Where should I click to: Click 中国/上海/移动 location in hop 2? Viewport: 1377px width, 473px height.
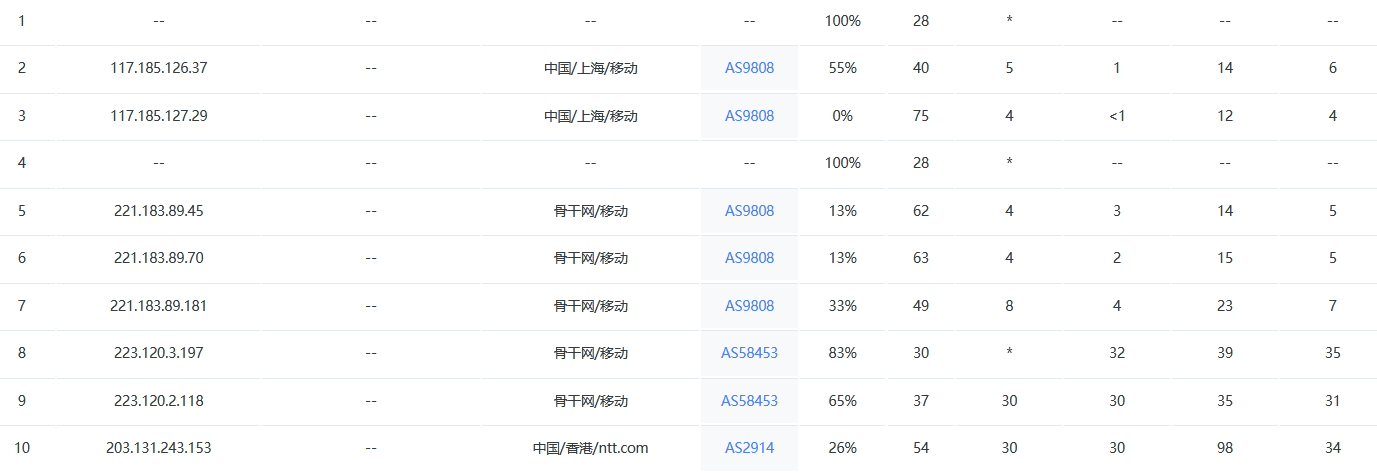click(590, 68)
